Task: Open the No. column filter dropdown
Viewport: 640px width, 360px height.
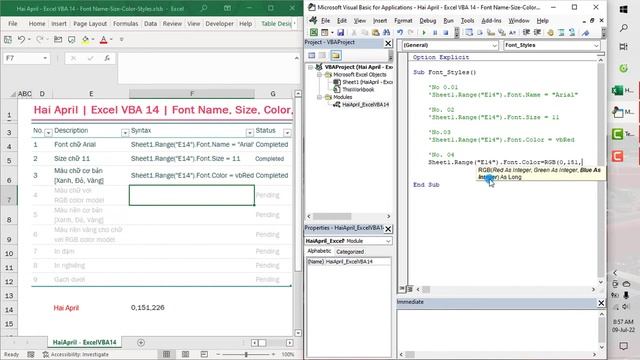Action: tap(48, 133)
